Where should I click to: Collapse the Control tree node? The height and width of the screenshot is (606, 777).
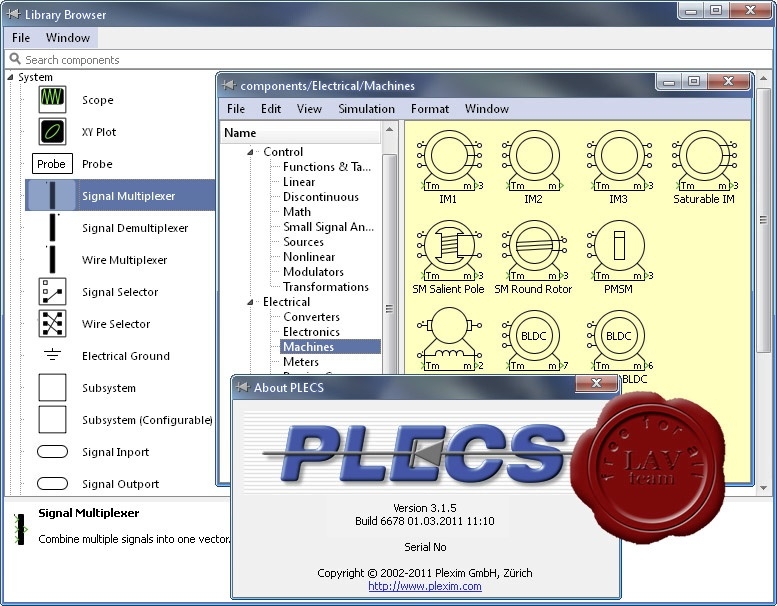tap(250, 152)
